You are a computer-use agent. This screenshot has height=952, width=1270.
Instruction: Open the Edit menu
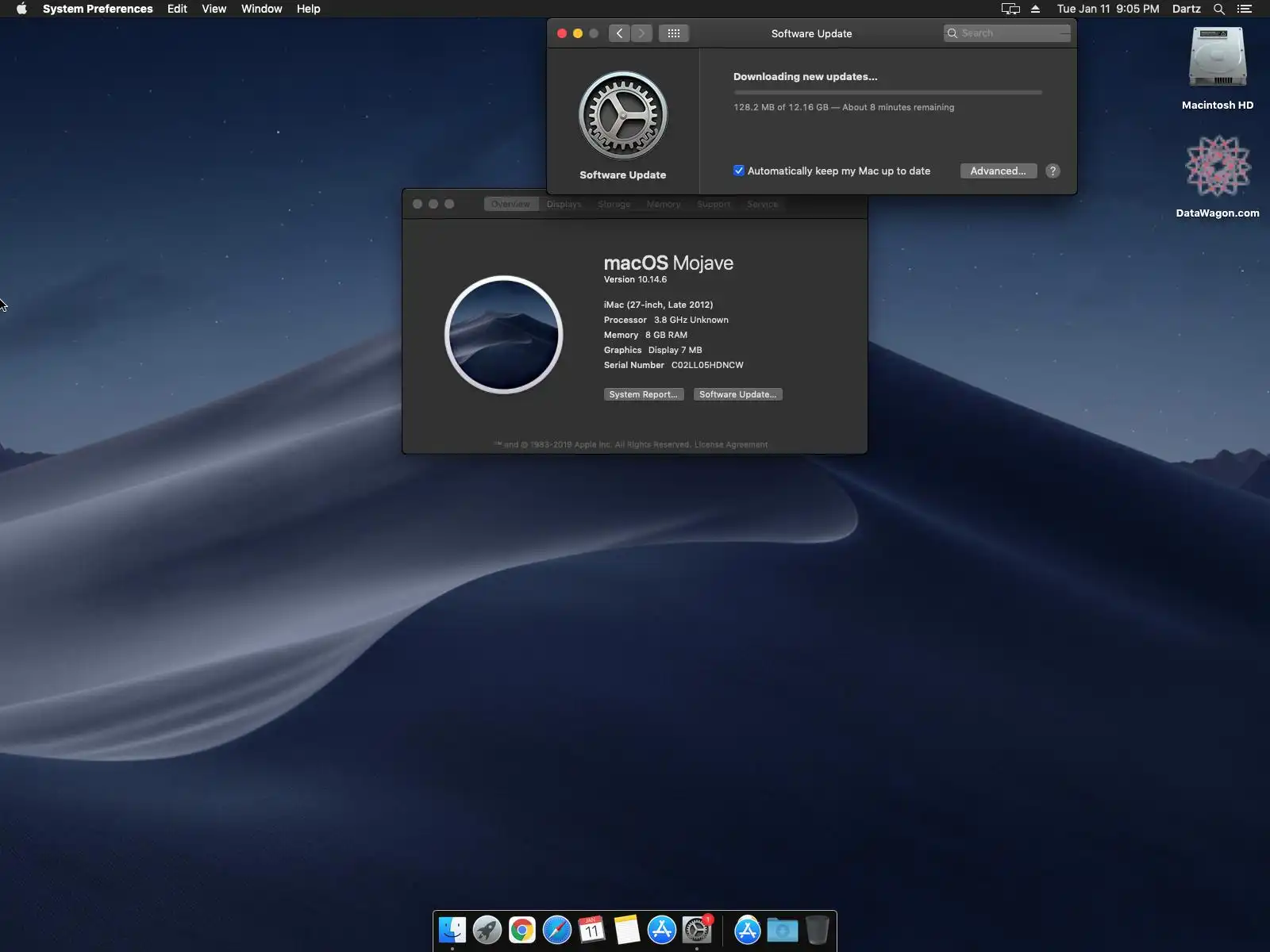pos(177,9)
